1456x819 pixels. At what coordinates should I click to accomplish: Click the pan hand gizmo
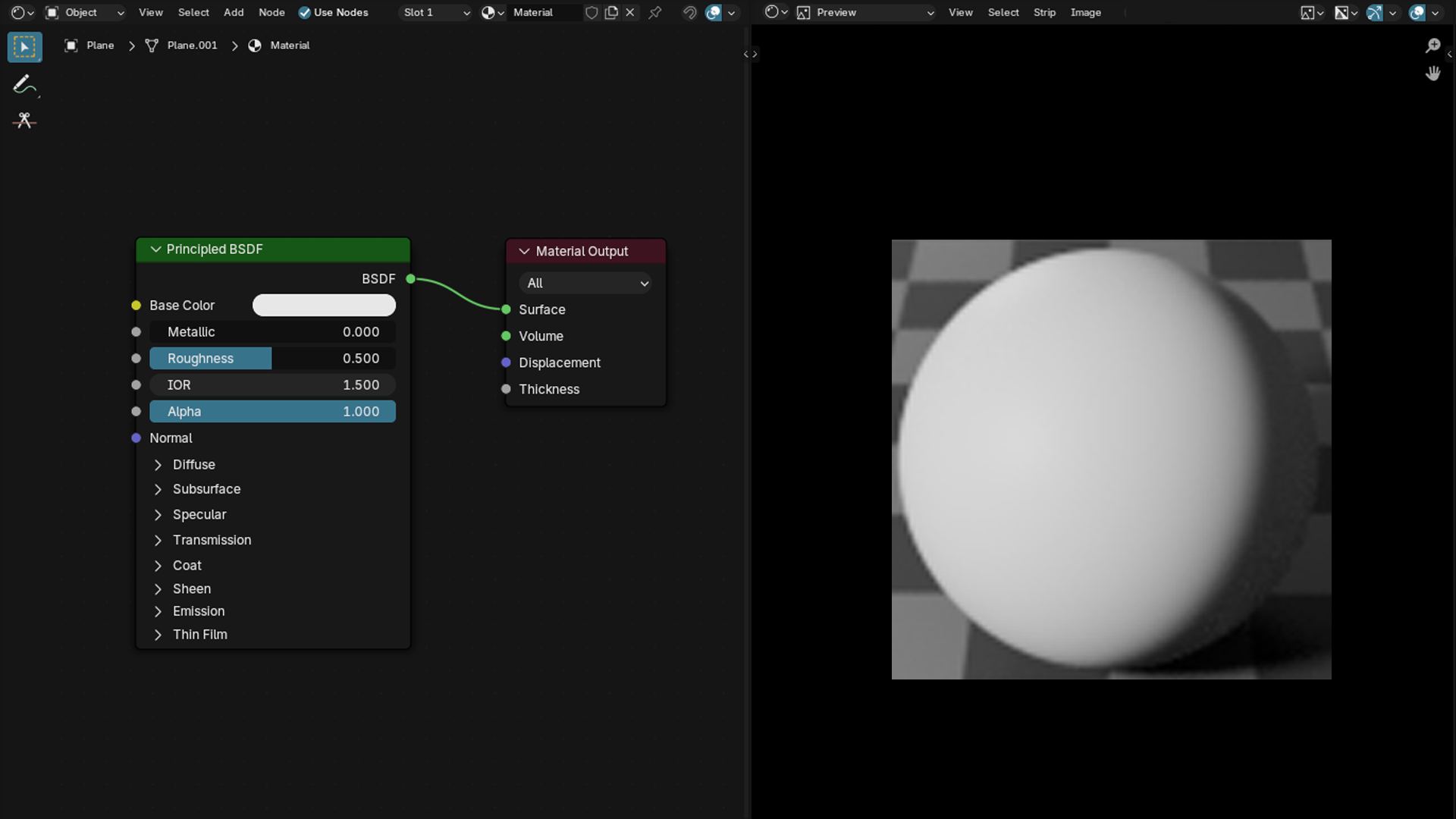1432,73
